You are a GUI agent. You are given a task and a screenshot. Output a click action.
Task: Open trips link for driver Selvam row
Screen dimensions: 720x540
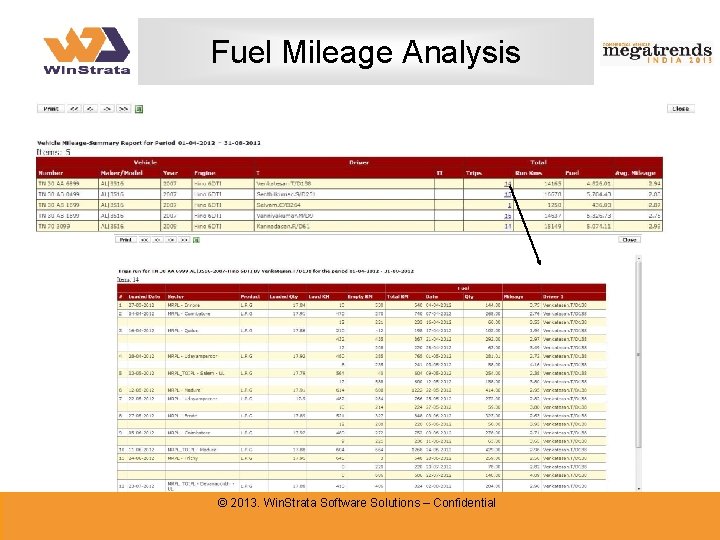(x=509, y=205)
